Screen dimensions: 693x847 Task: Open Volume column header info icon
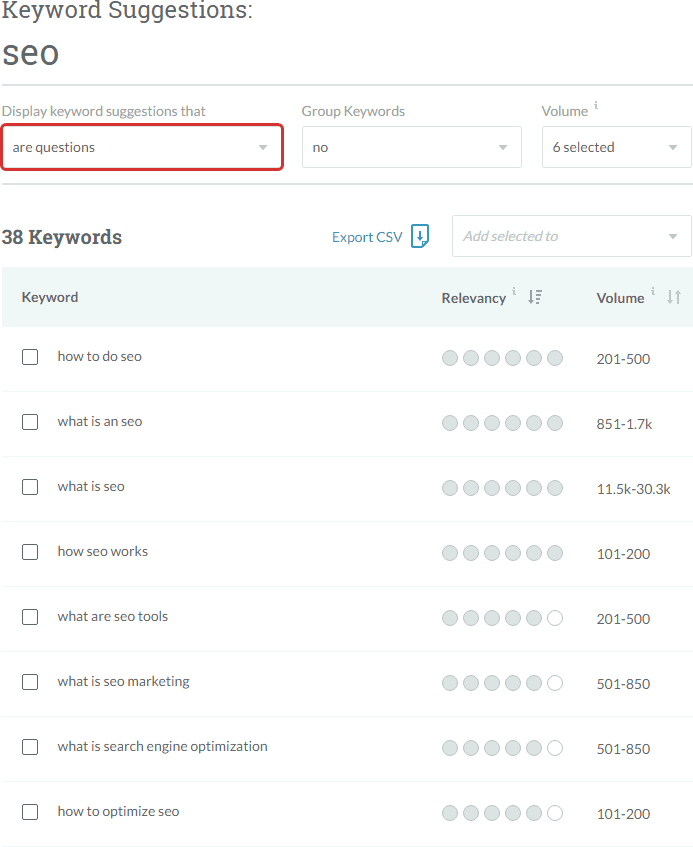652,291
